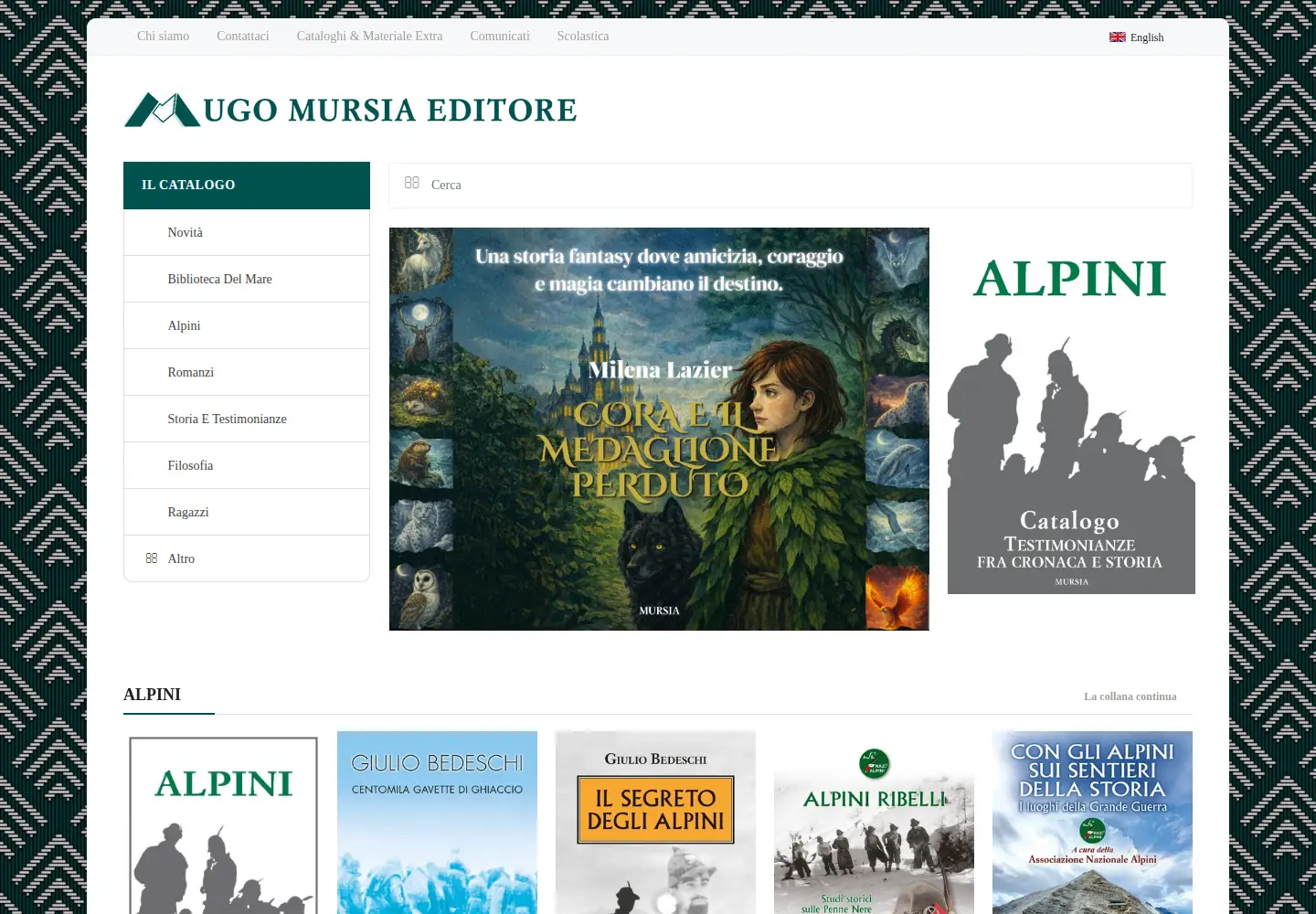Image resolution: width=1316 pixels, height=914 pixels.
Task: Open Il Segreto degli Alpini book cover
Action: point(655,823)
